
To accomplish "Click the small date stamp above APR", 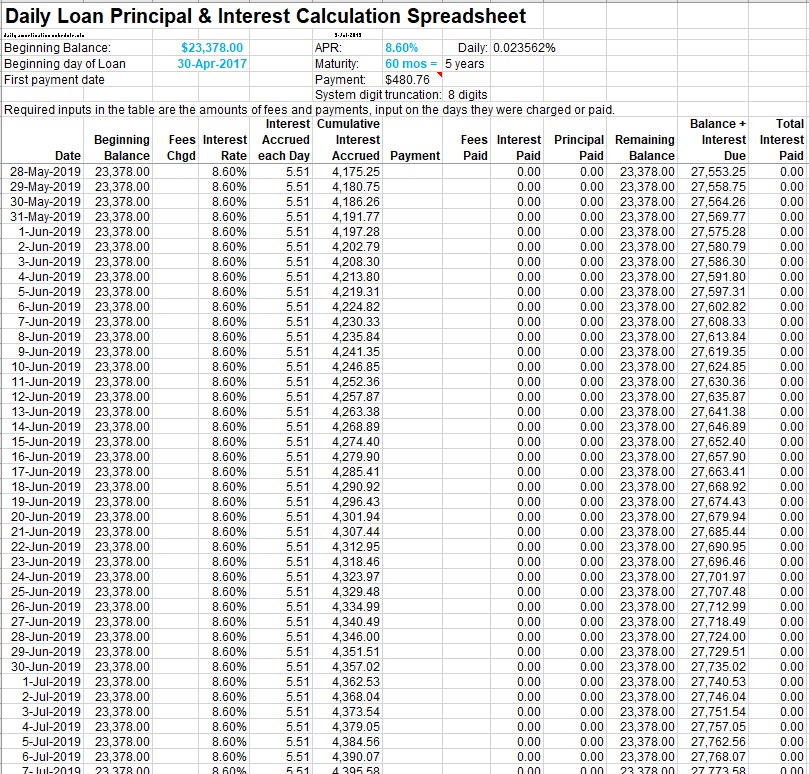I will 348,35.
